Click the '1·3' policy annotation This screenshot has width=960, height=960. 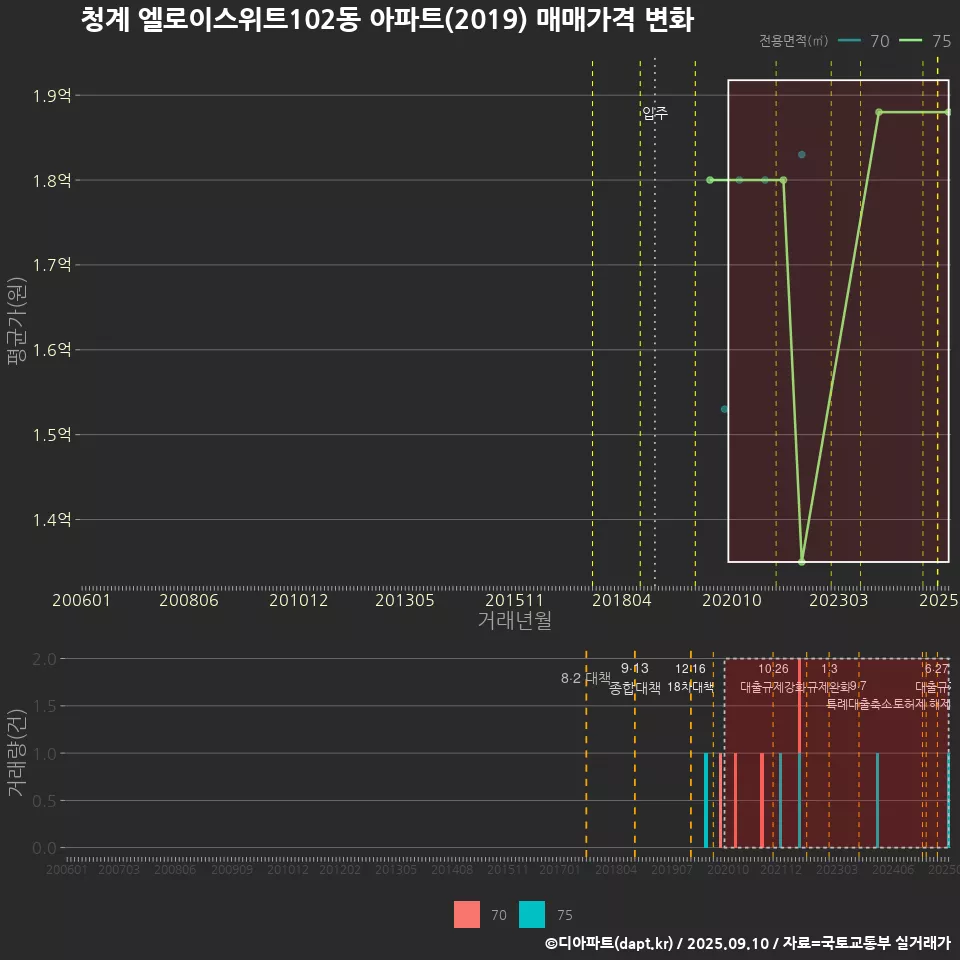829,669
